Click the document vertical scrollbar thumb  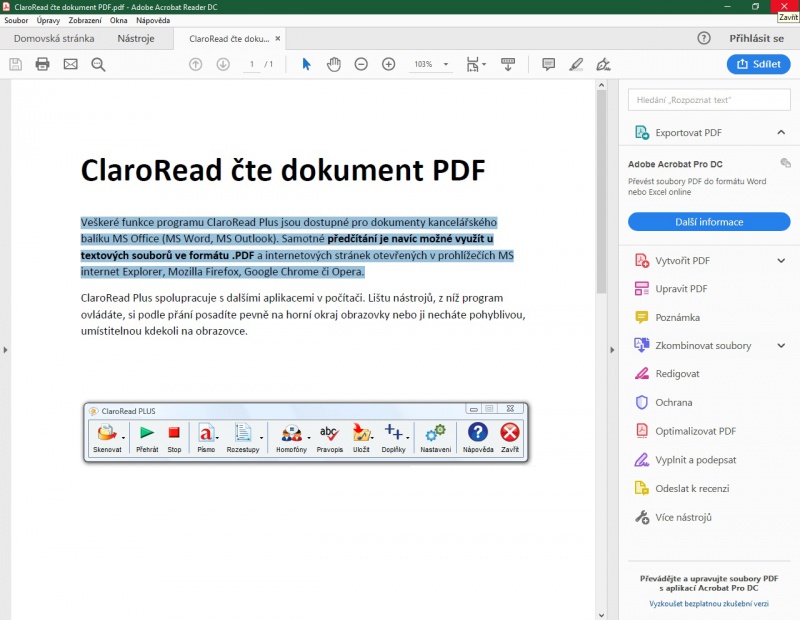coord(602,192)
